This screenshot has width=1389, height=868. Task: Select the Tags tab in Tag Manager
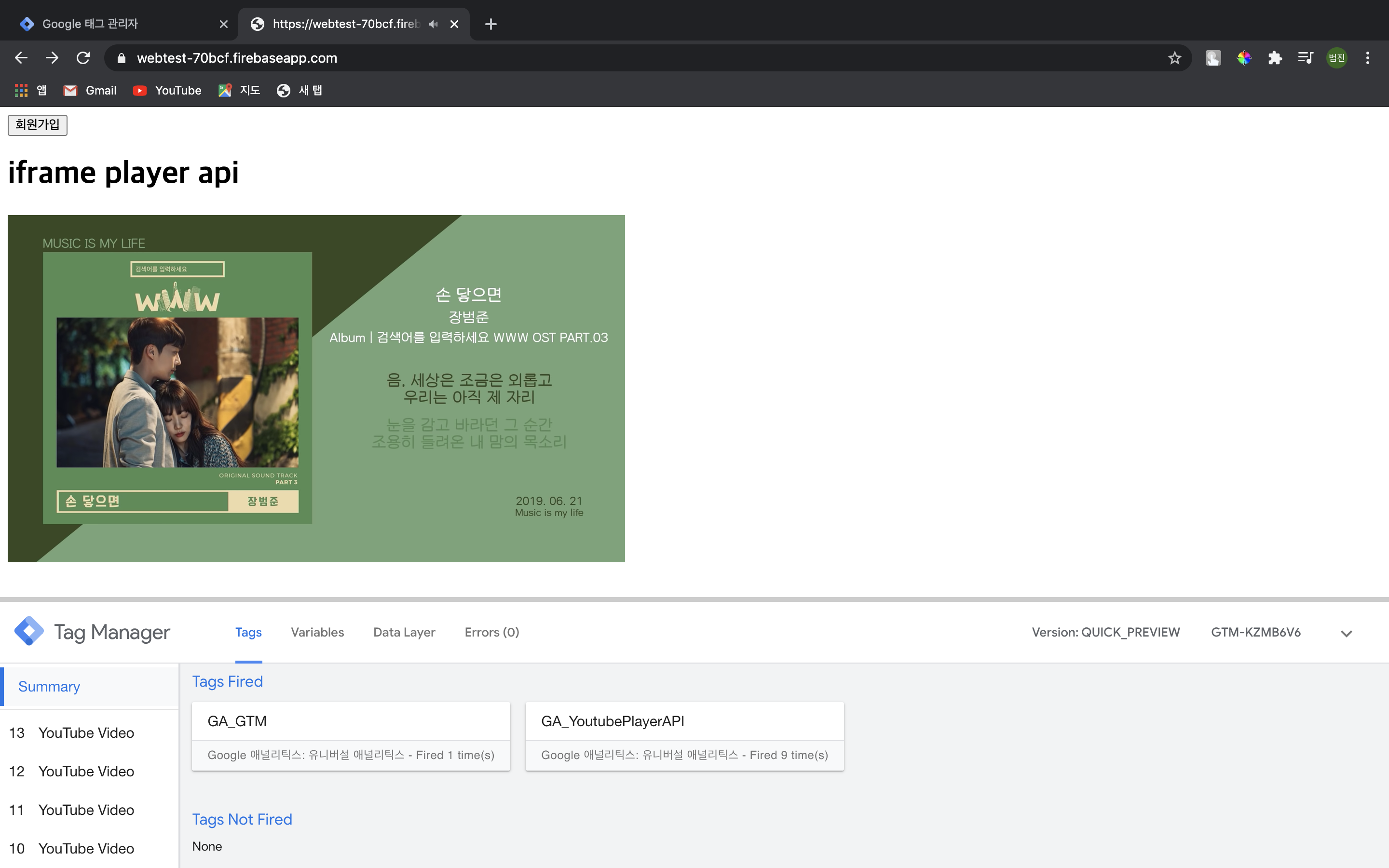[248, 632]
